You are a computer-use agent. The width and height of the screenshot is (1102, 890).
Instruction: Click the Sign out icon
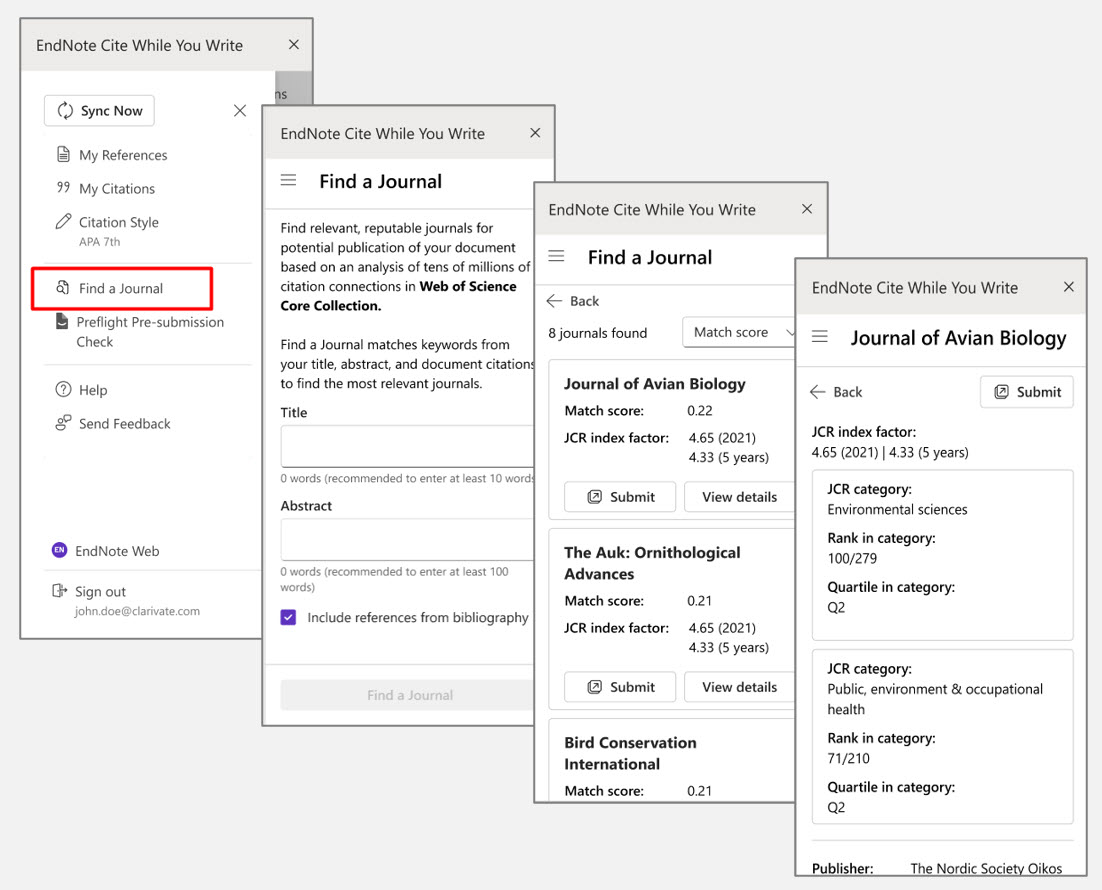tap(60, 592)
